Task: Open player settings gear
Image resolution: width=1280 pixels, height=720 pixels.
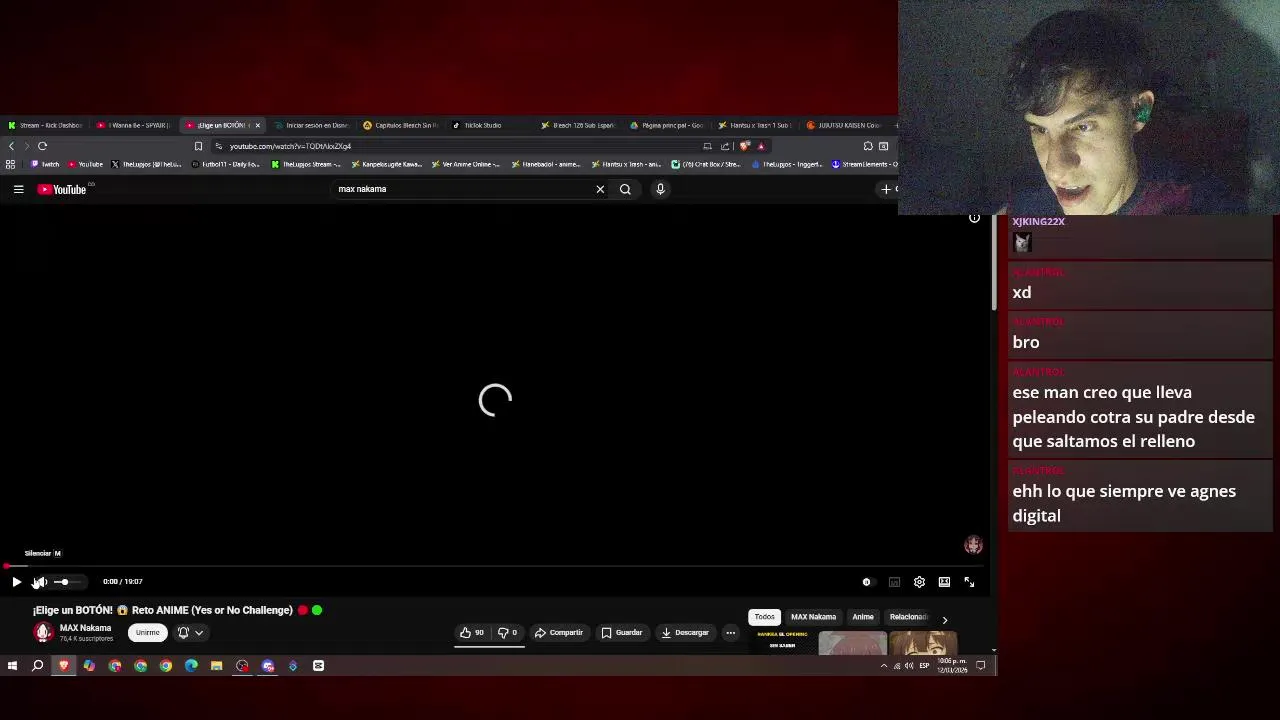Action: coord(919,582)
